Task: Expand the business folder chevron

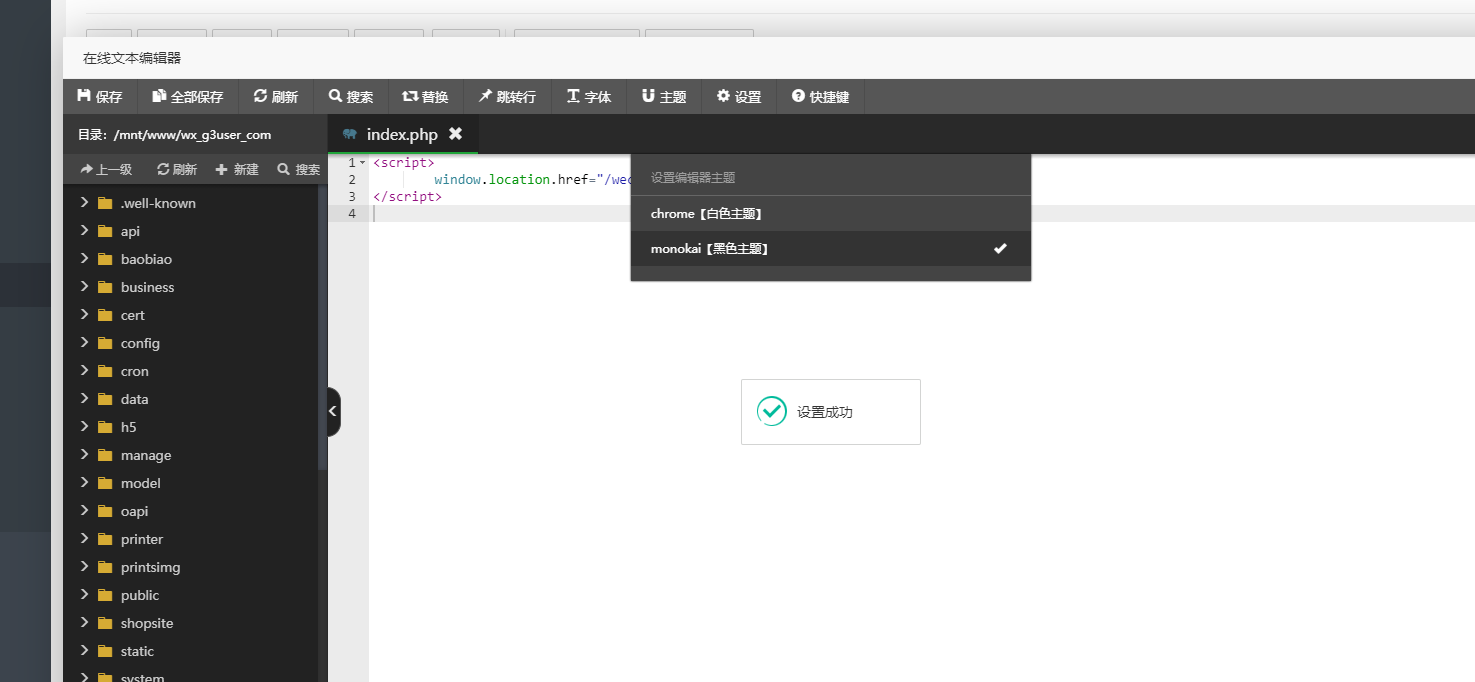Action: point(85,287)
